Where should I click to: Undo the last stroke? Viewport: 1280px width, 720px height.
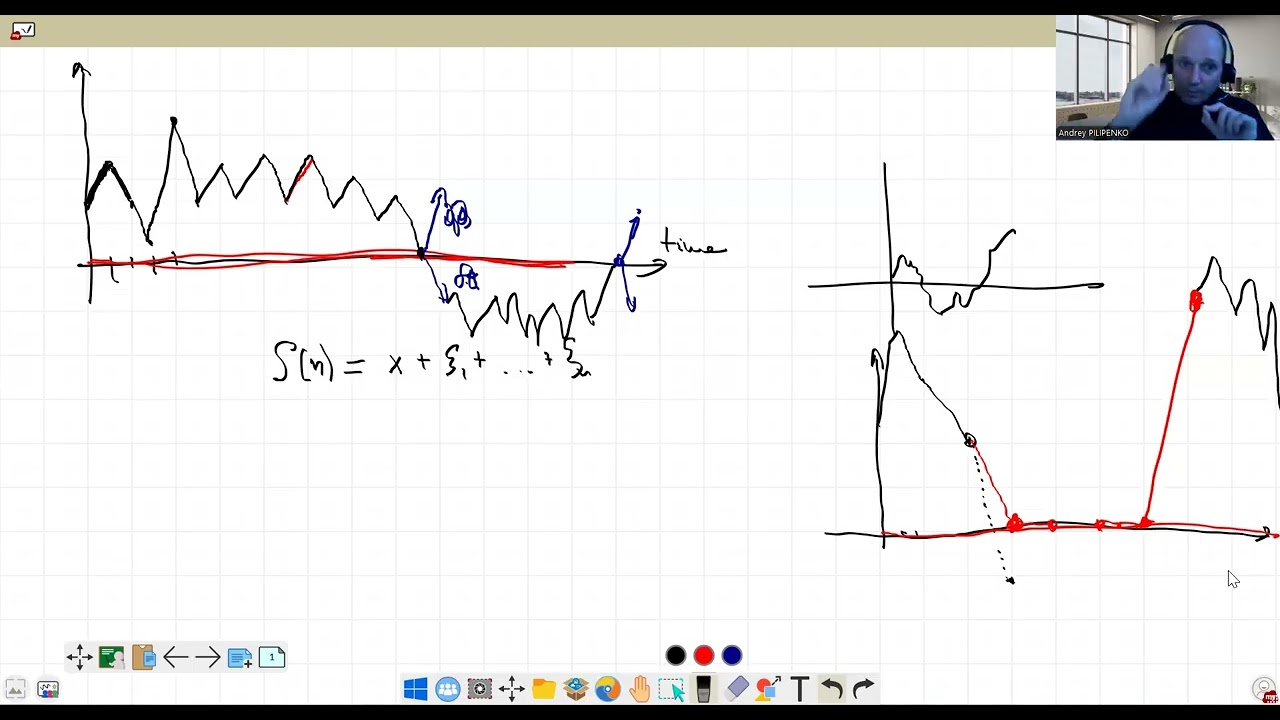pos(832,689)
